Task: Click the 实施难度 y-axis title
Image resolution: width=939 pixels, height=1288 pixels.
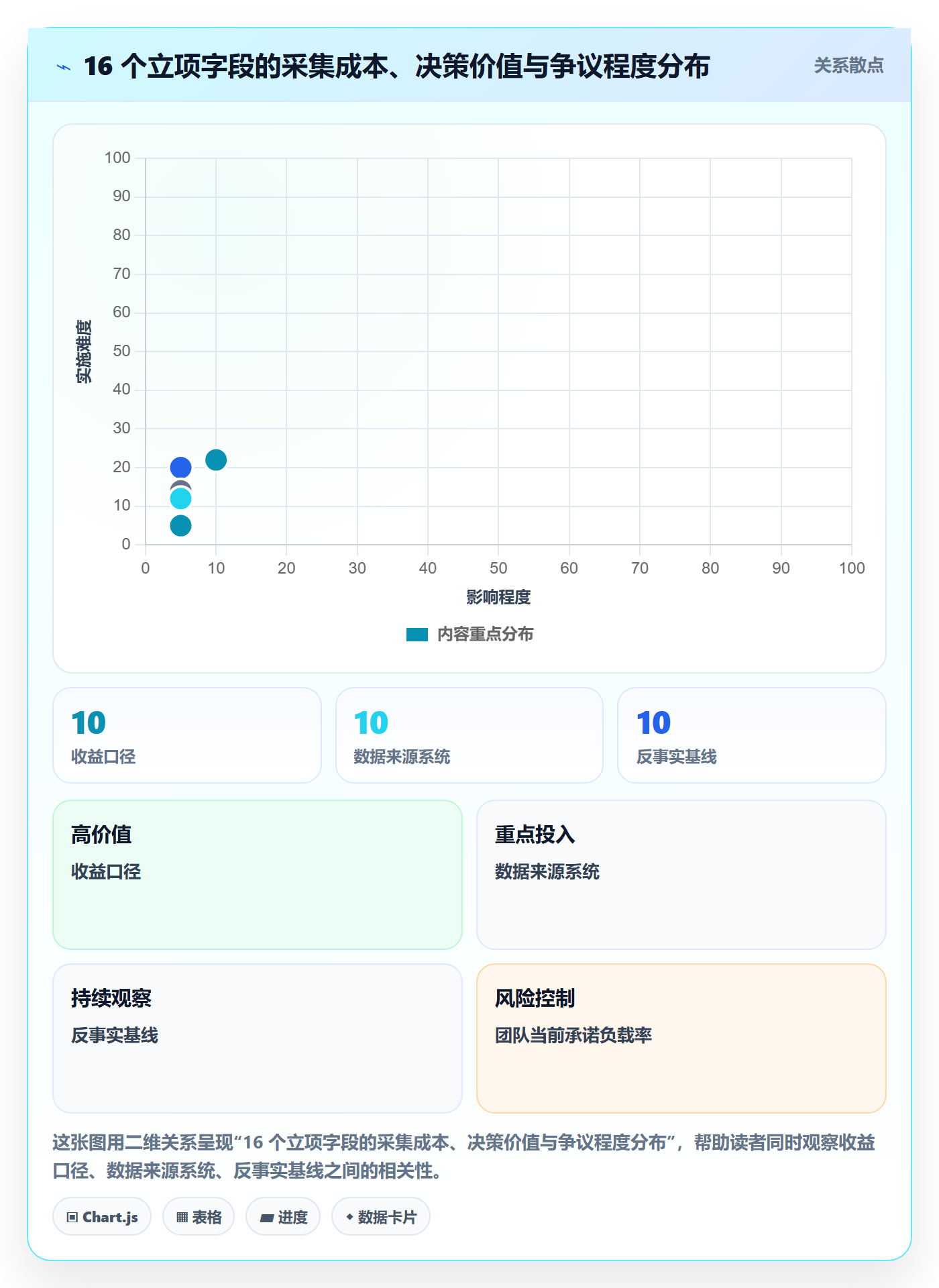Action: [84, 352]
